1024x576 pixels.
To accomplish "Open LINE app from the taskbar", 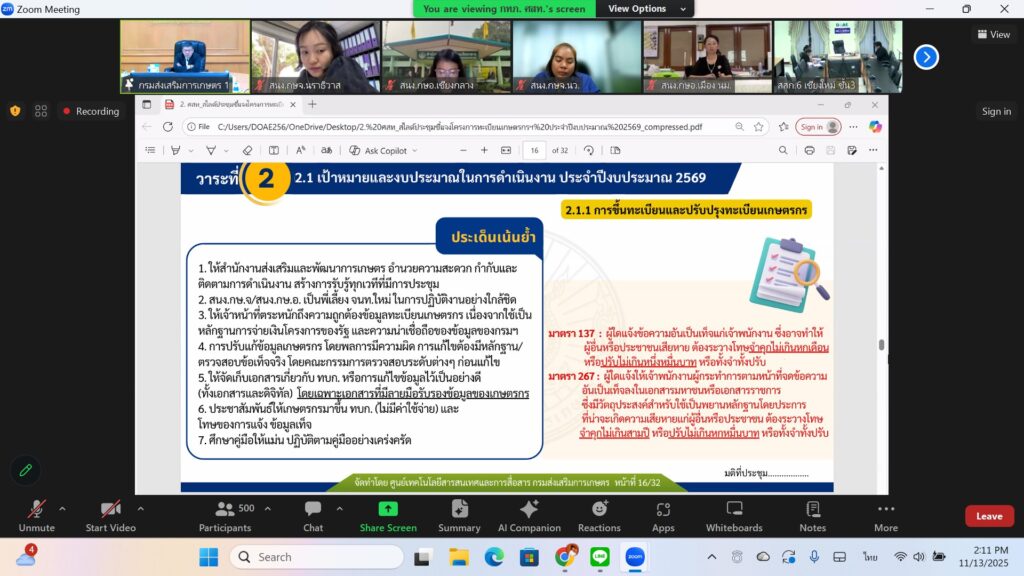I will pyautogui.click(x=600, y=557).
